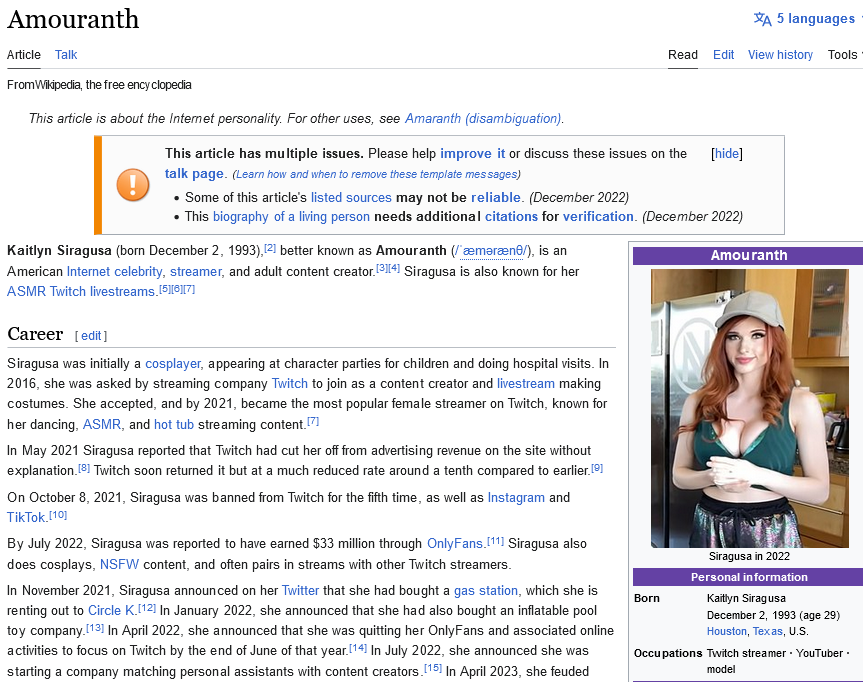Follow the 'improve it' link
This screenshot has height=682, width=863.
472,154
